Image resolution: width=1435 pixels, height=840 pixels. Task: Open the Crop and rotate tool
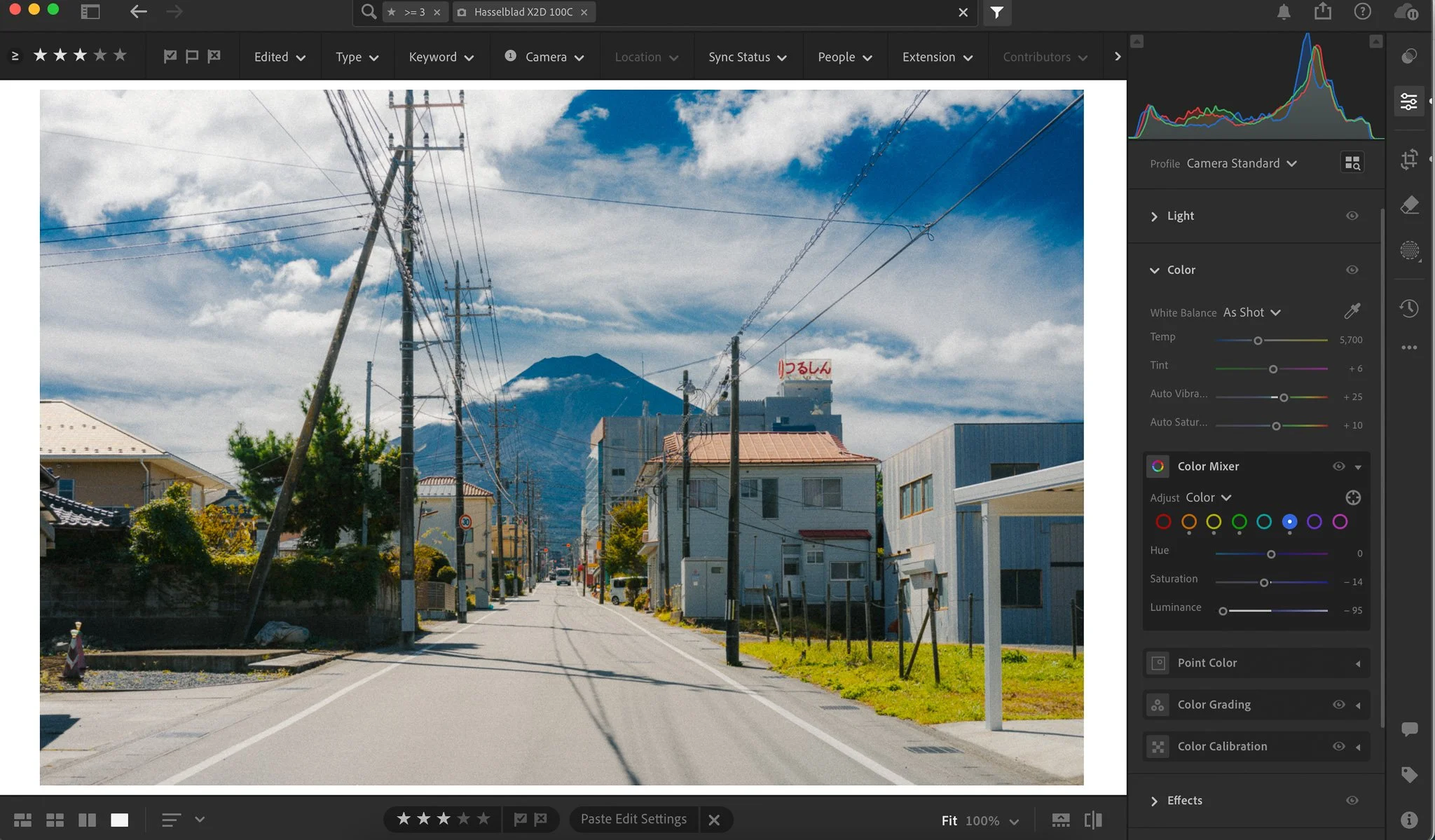pyautogui.click(x=1409, y=160)
